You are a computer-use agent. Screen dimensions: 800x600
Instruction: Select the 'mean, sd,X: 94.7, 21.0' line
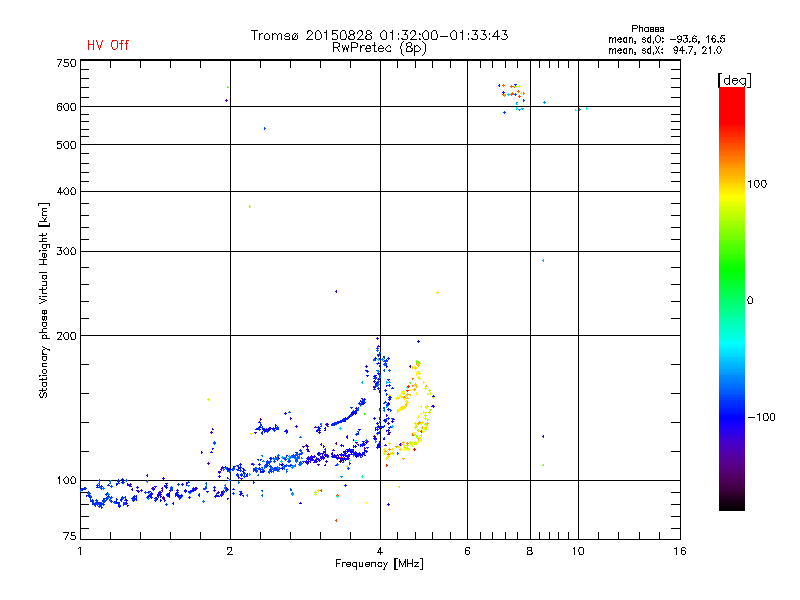pos(665,50)
